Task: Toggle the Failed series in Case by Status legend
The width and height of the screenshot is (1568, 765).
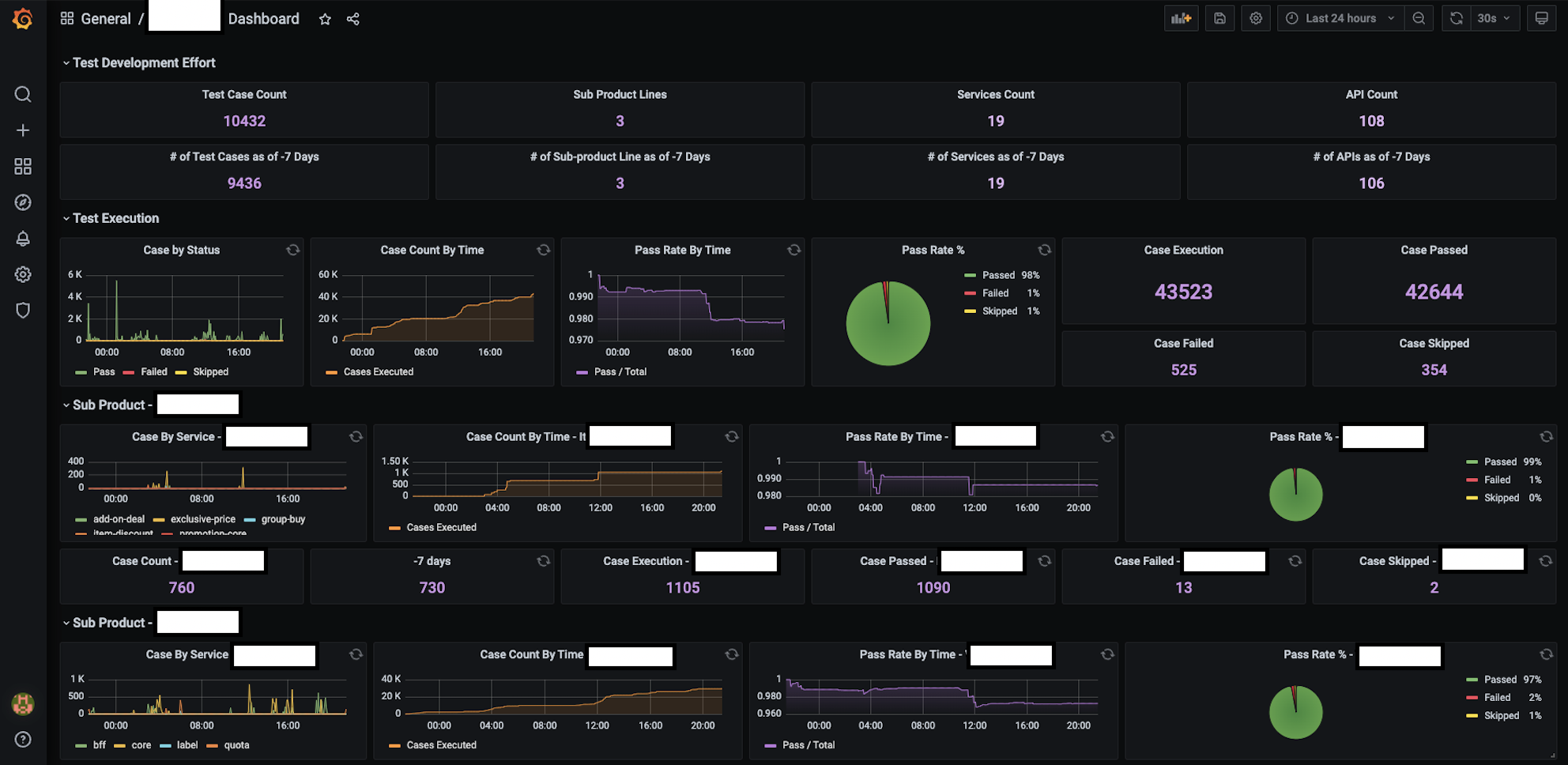Action: point(153,372)
